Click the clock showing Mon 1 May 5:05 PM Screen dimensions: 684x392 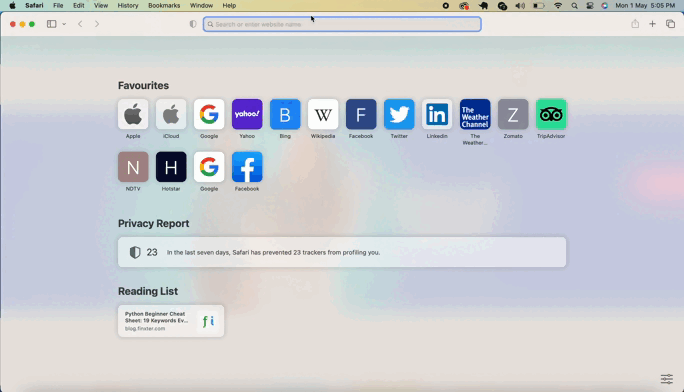[645, 6]
